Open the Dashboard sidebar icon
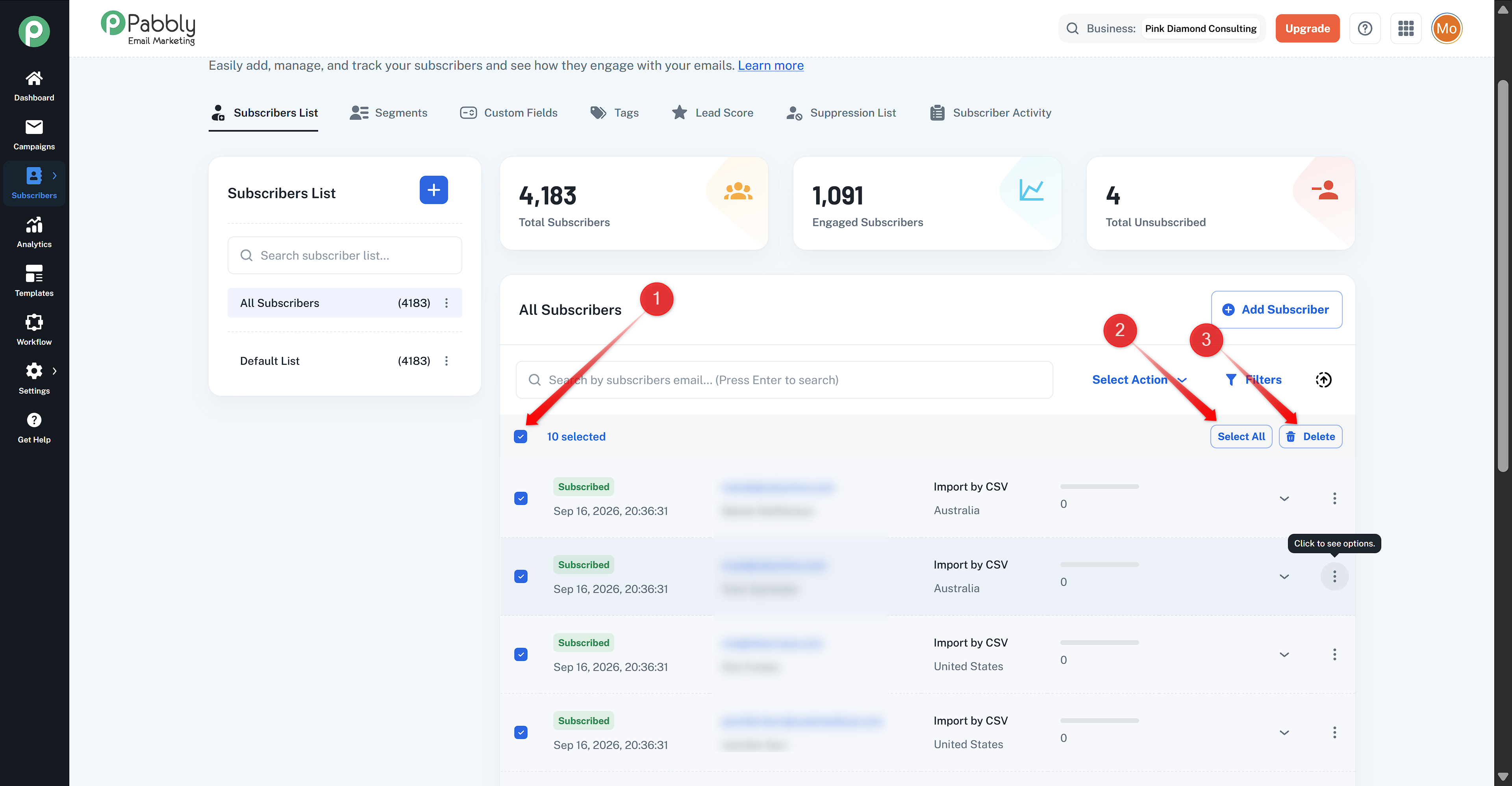The image size is (1512, 786). point(34,86)
